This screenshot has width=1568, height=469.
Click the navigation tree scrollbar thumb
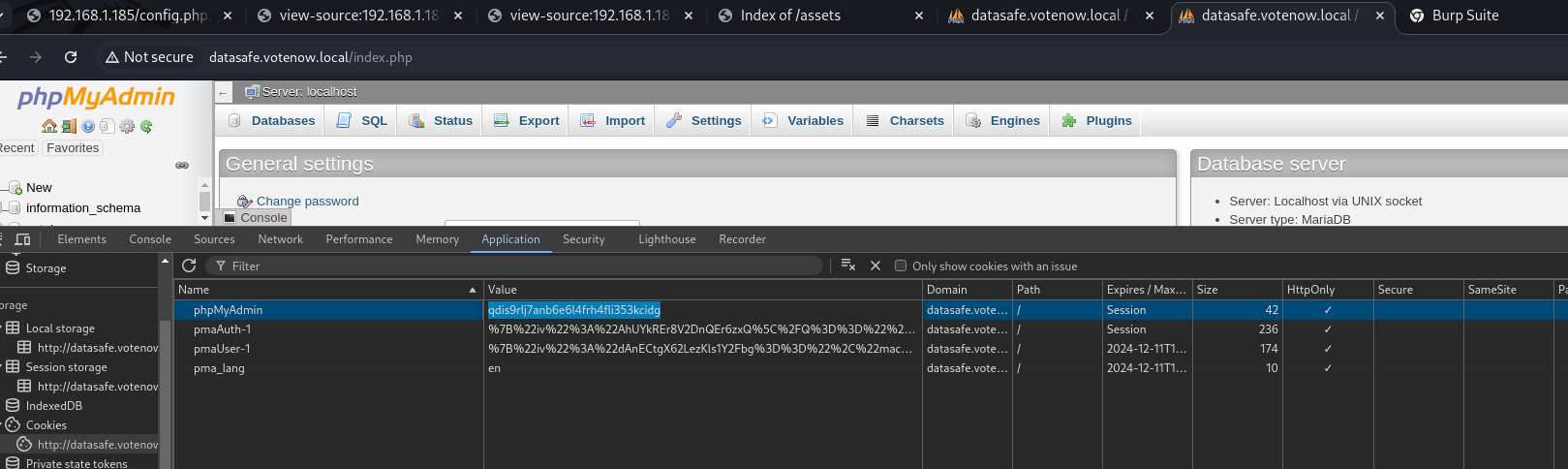[x=204, y=201]
